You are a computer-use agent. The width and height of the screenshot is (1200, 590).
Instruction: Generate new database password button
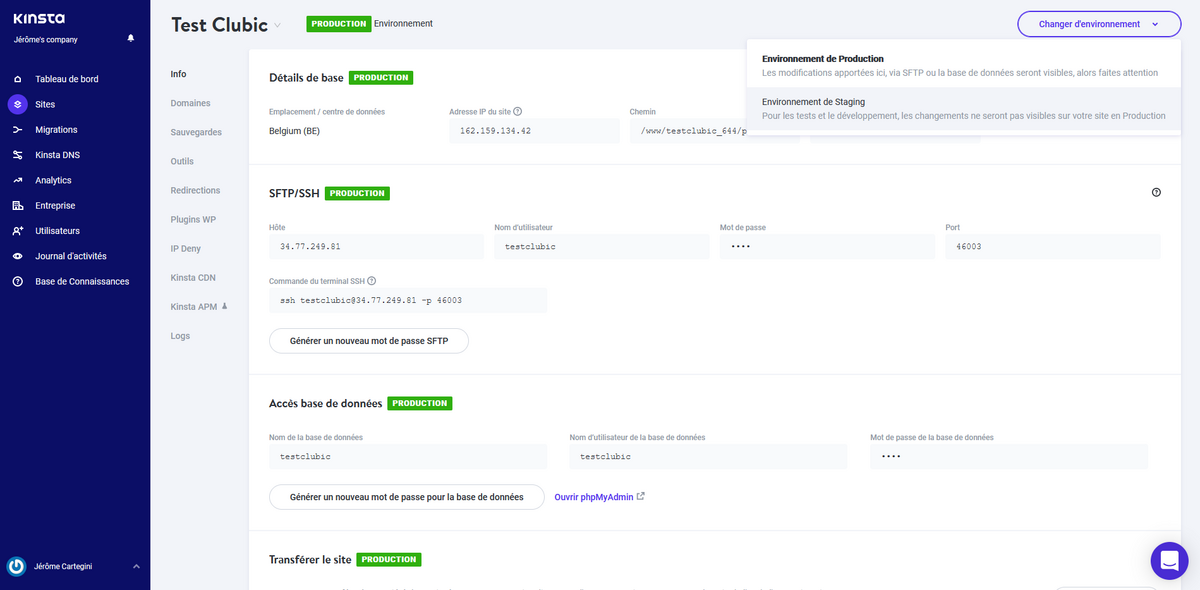click(x=406, y=497)
